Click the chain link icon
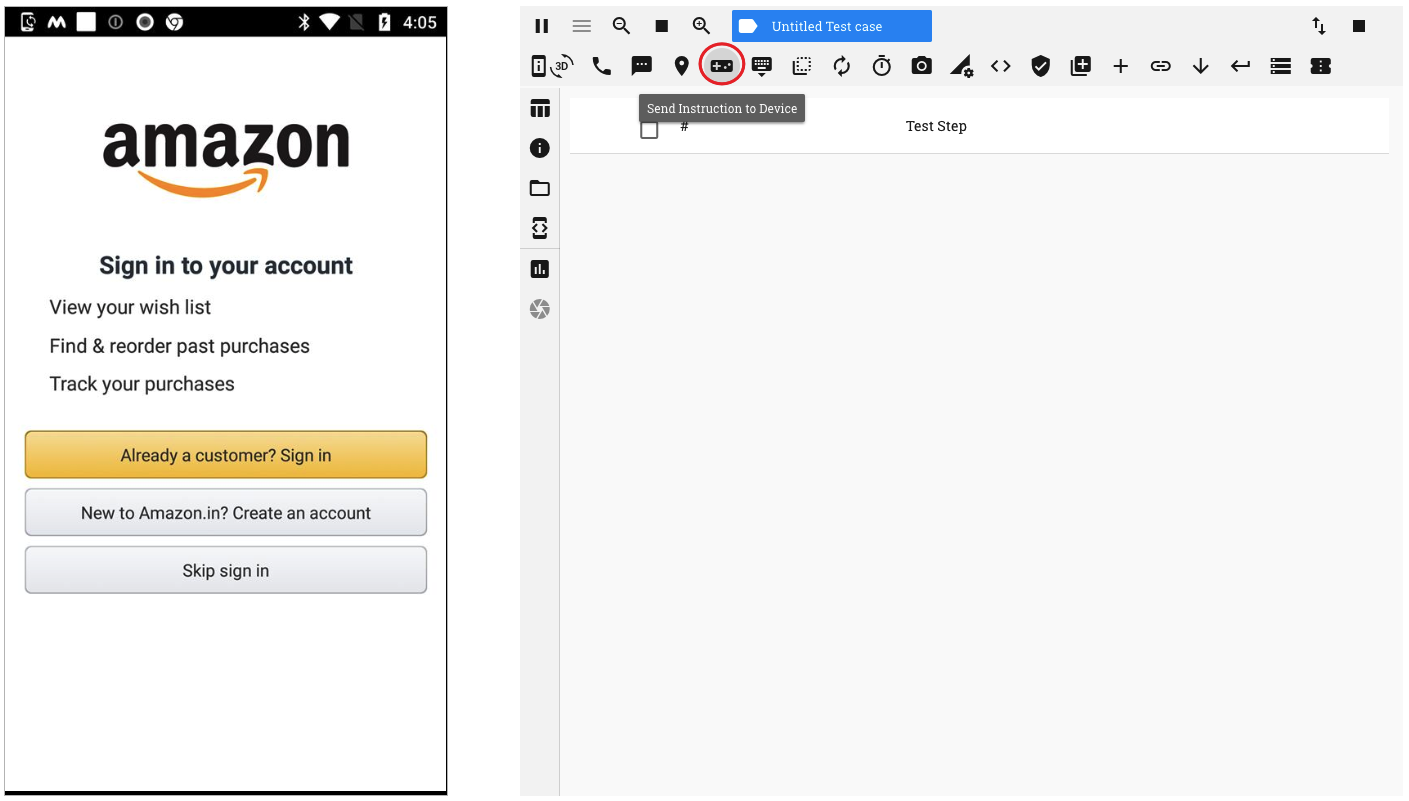The height and width of the screenshot is (801, 1409). [1161, 66]
